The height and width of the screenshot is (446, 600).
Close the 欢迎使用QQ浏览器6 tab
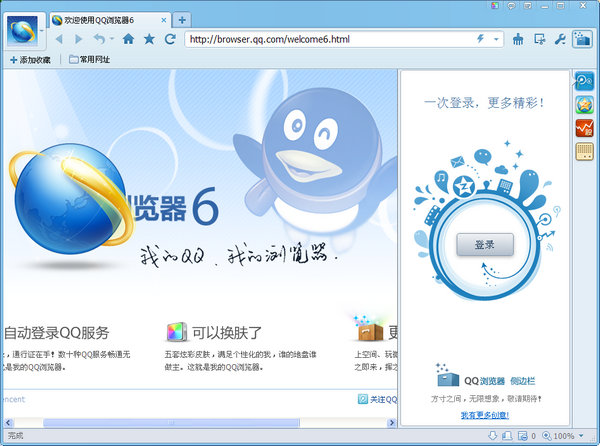(164, 20)
